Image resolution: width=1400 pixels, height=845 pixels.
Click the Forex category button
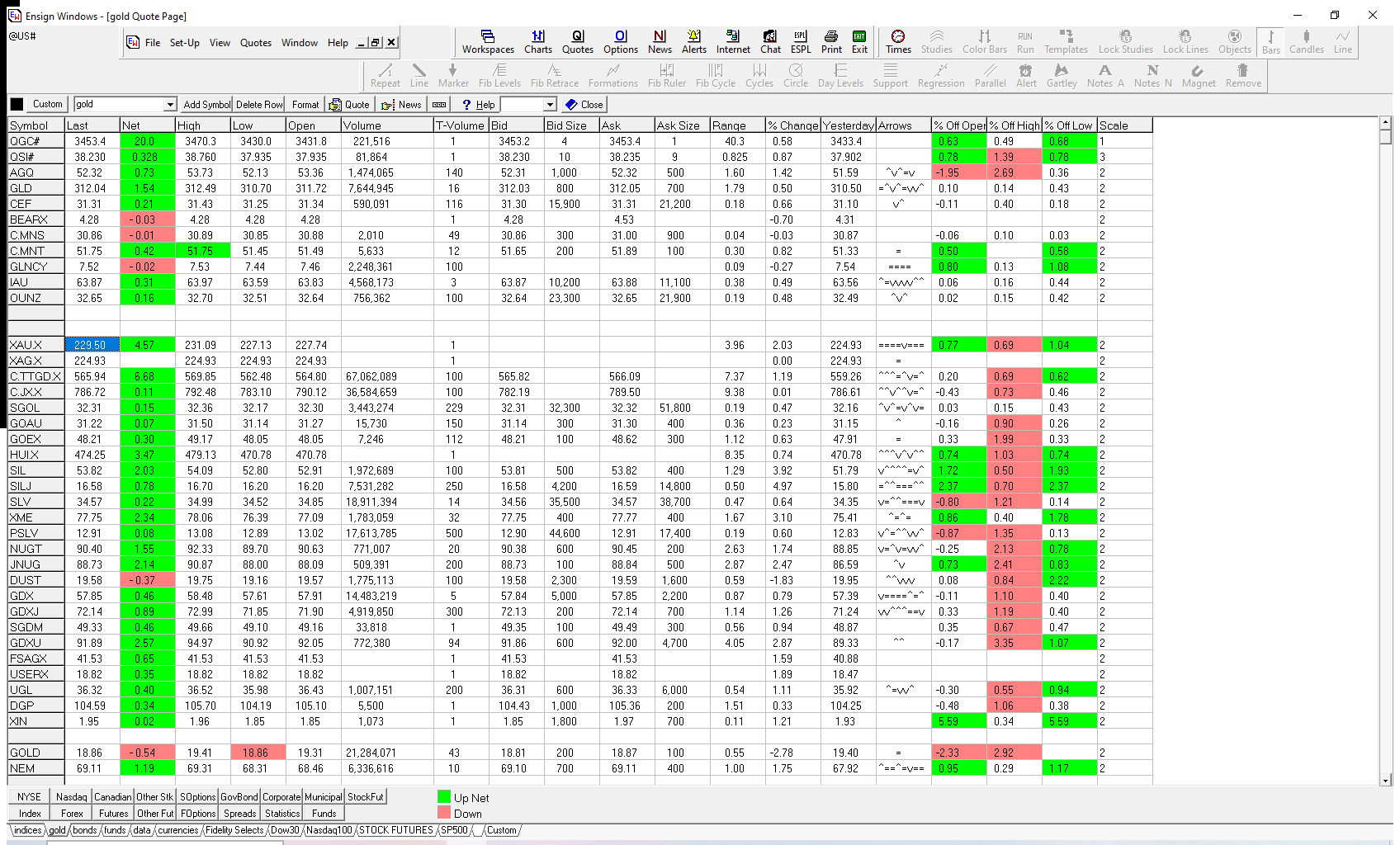click(x=72, y=813)
